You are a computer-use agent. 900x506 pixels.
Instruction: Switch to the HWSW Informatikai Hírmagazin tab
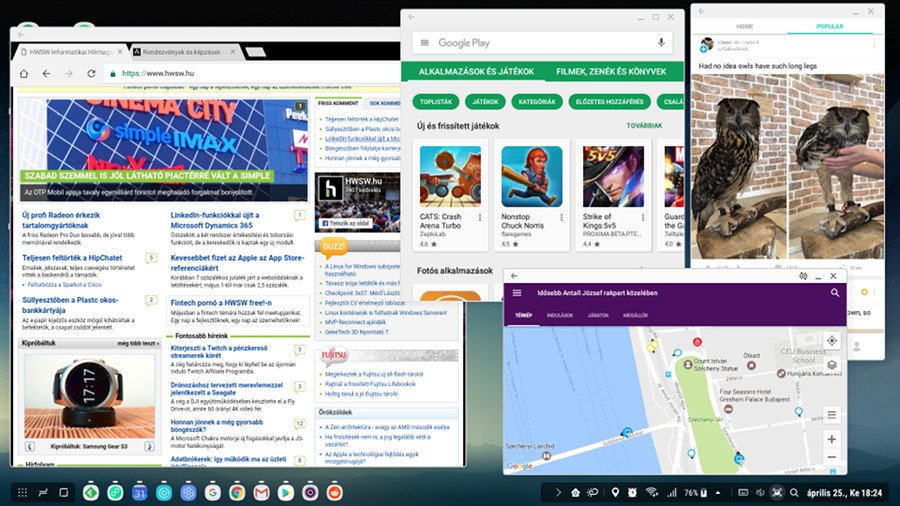69,52
